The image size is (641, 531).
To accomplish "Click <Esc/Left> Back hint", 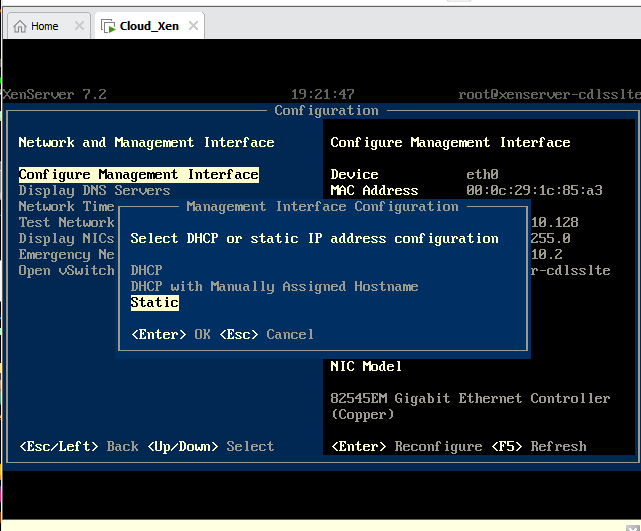I will click(x=79, y=446).
